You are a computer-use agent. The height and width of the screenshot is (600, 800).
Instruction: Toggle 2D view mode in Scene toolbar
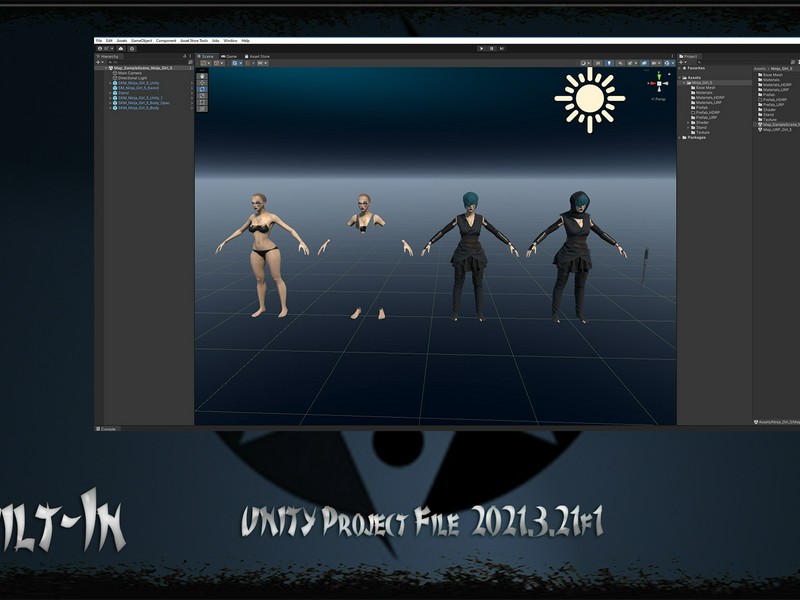click(598, 63)
